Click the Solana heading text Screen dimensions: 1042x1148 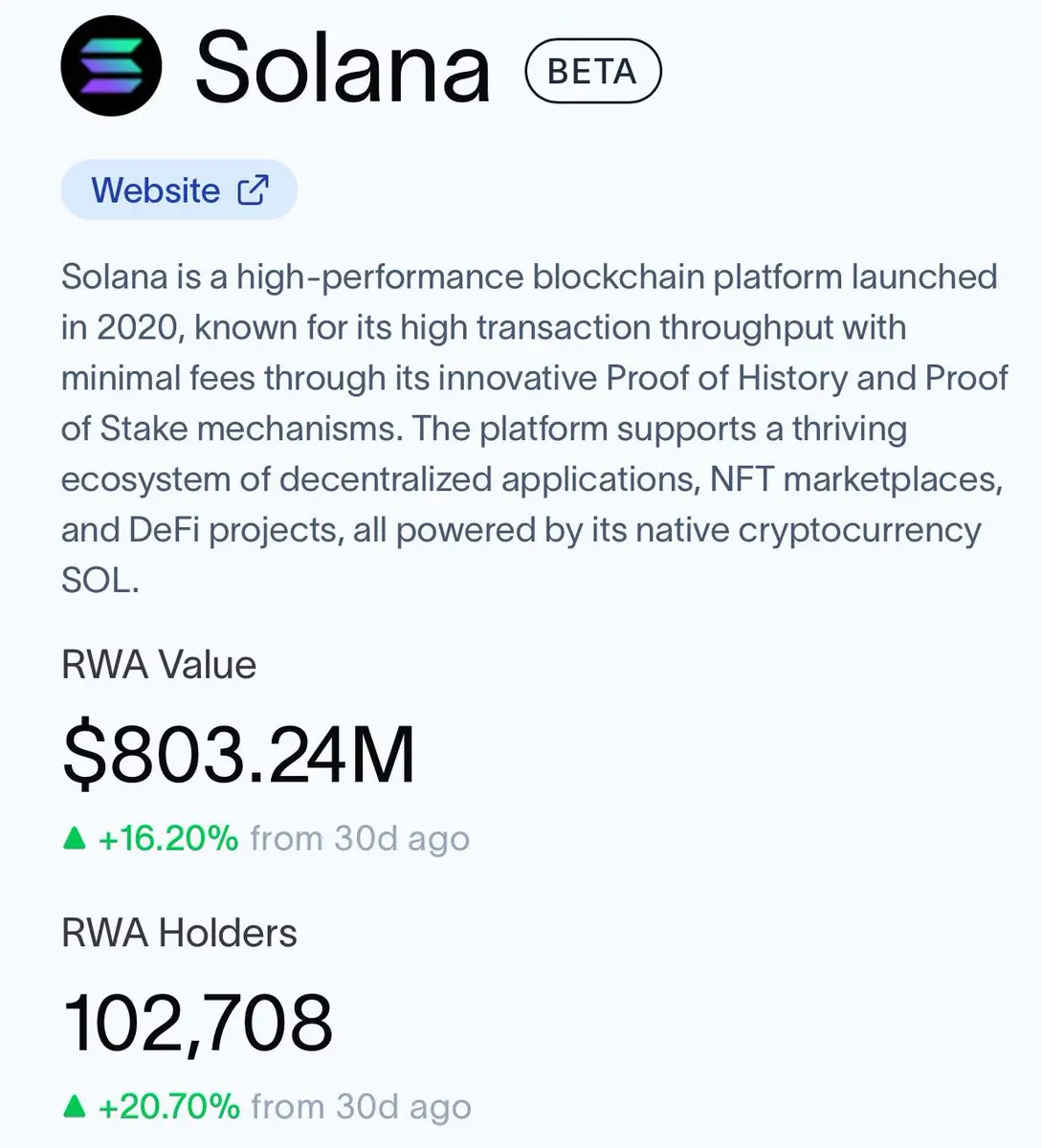point(343,69)
